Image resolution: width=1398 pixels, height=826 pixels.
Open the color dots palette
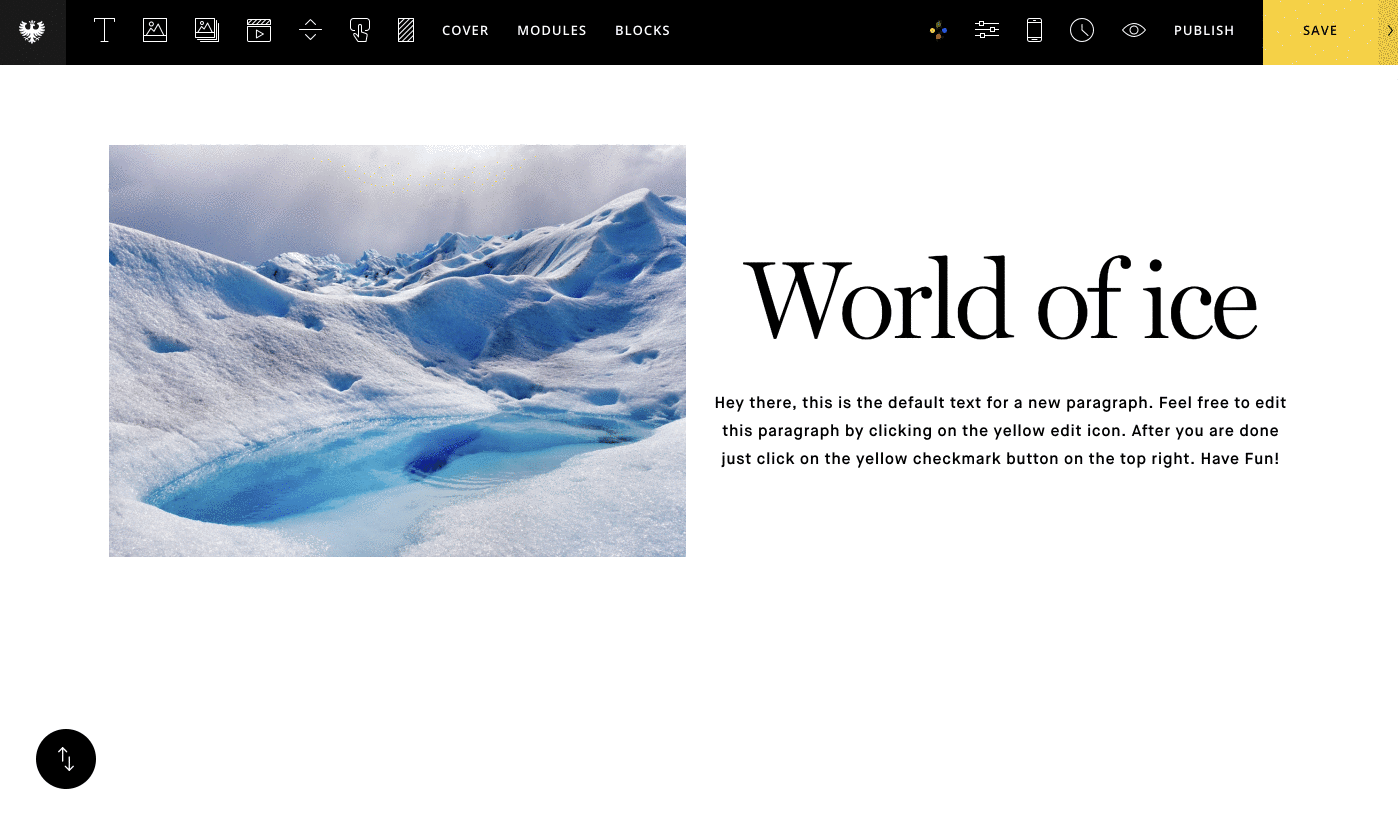(938, 31)
